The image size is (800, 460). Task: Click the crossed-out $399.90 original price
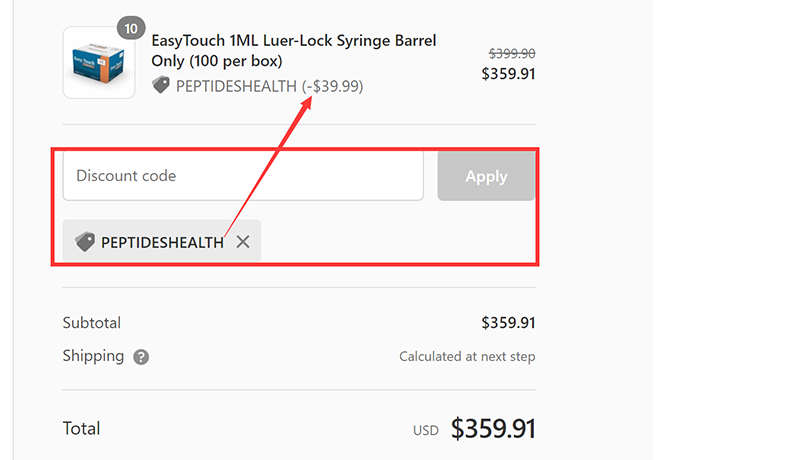click(x=512, y=53)
